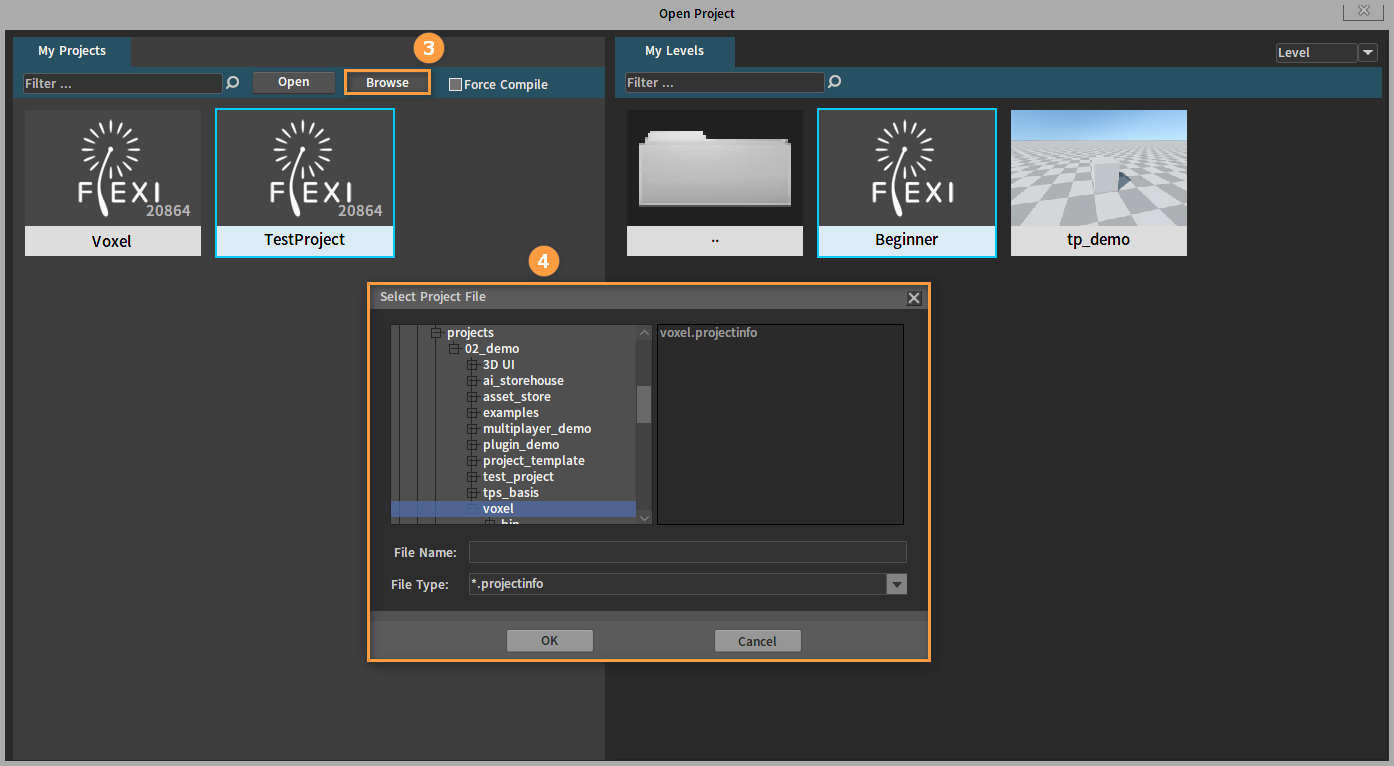Select the 'multiplayer_demo' tree item
This screenshot has width=1394, height=766.
(537, 429)
